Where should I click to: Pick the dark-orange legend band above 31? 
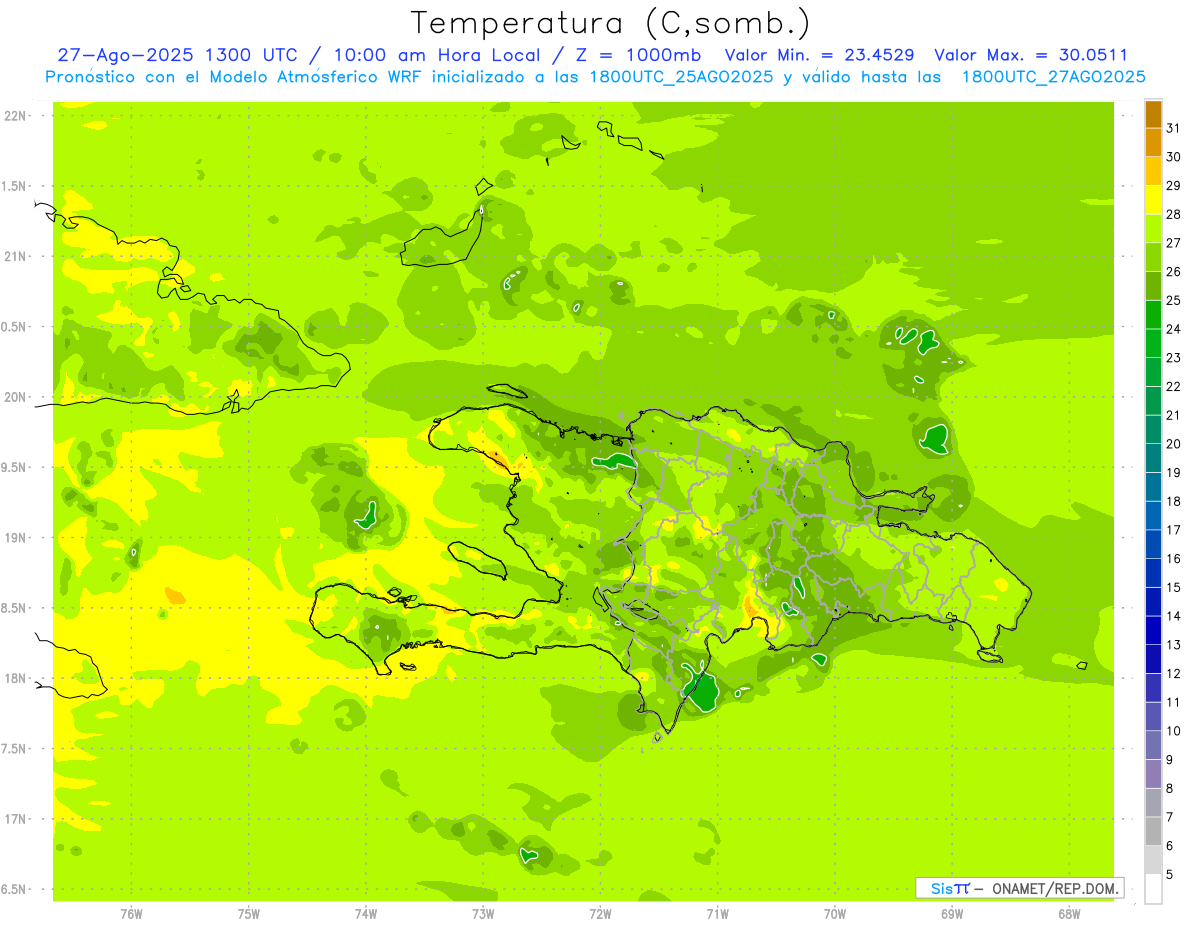point(1153,114)
